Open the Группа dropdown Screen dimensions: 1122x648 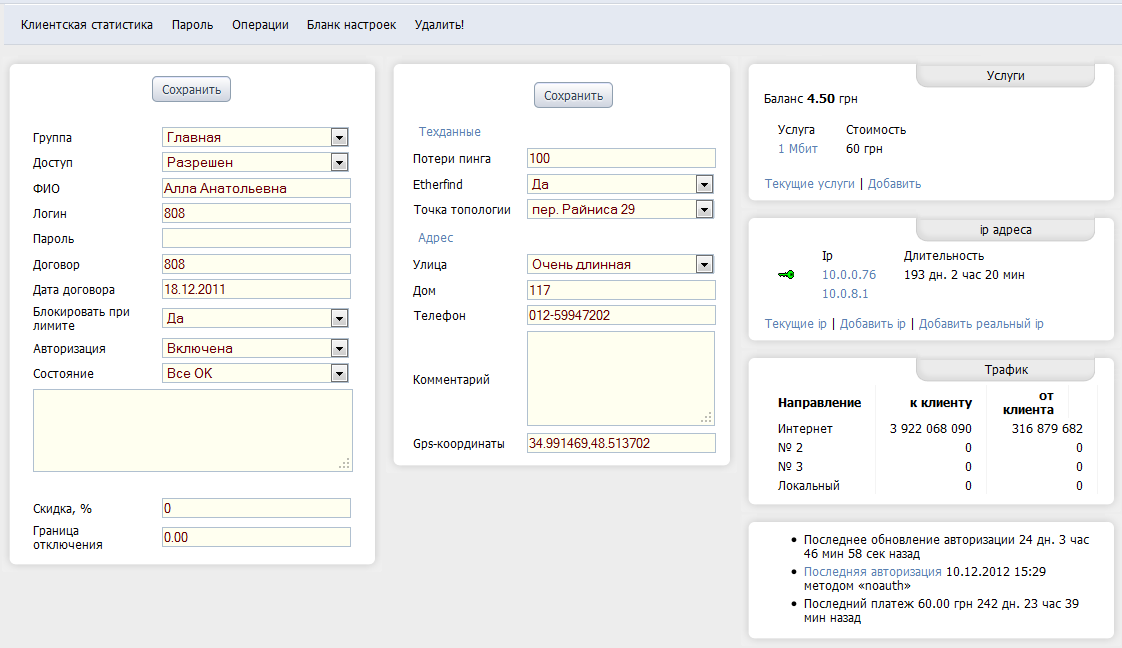click(339, 137)
